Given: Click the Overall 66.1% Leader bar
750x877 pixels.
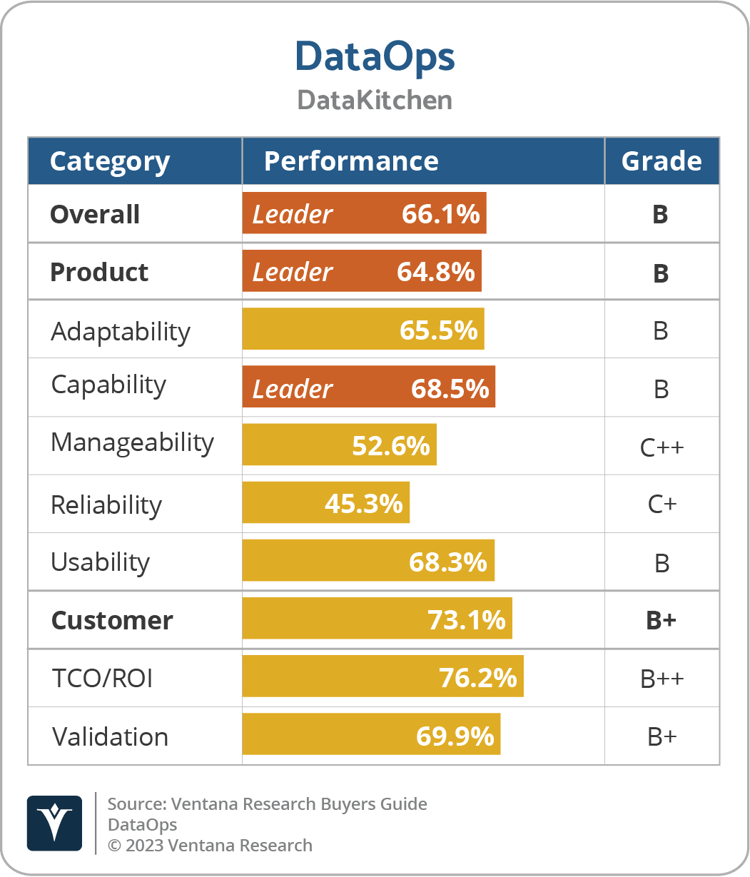Looking at the screenshot, I should [x=364, y=214].
